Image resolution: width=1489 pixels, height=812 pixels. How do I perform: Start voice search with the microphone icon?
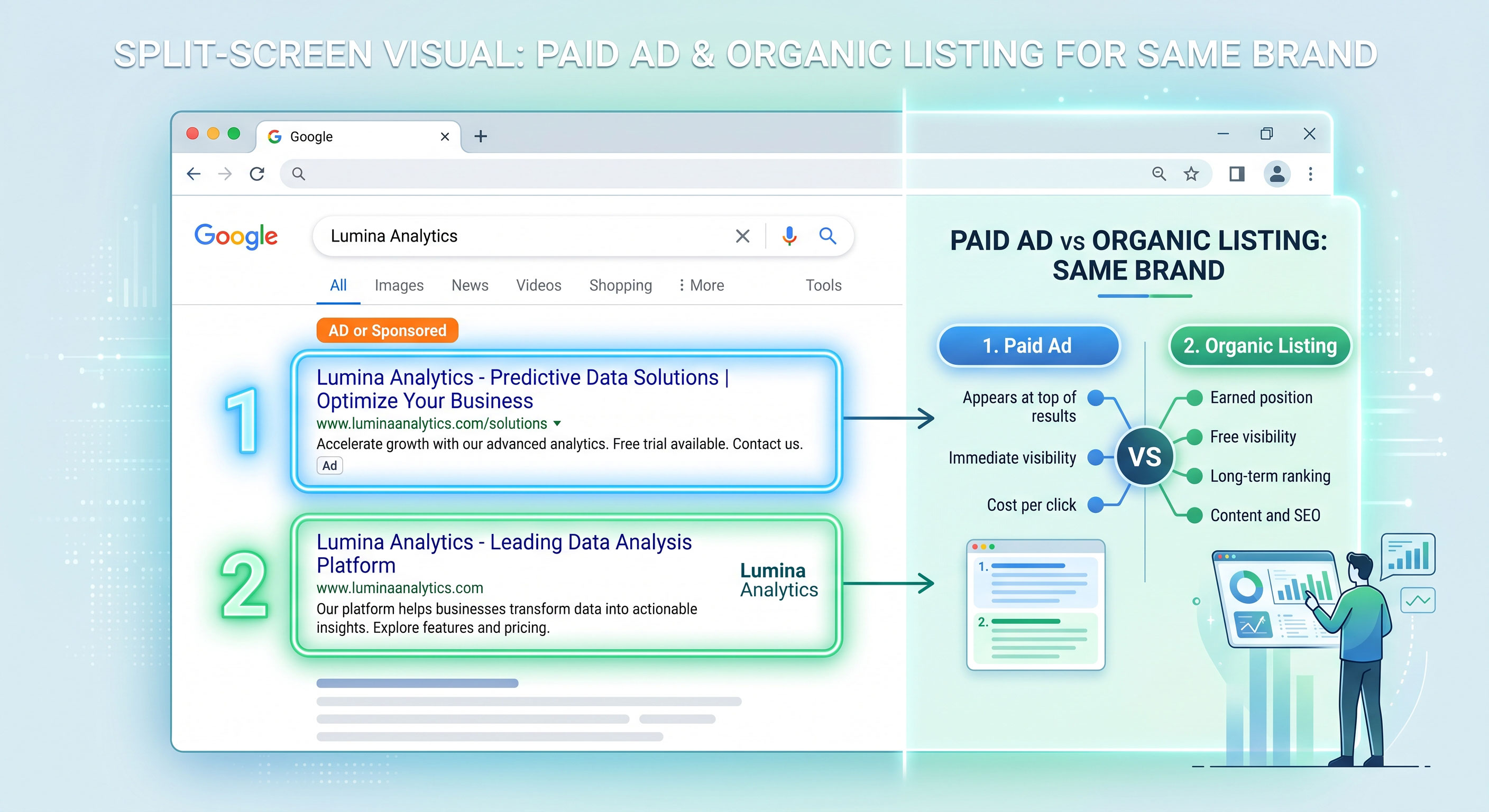[789, 236]
